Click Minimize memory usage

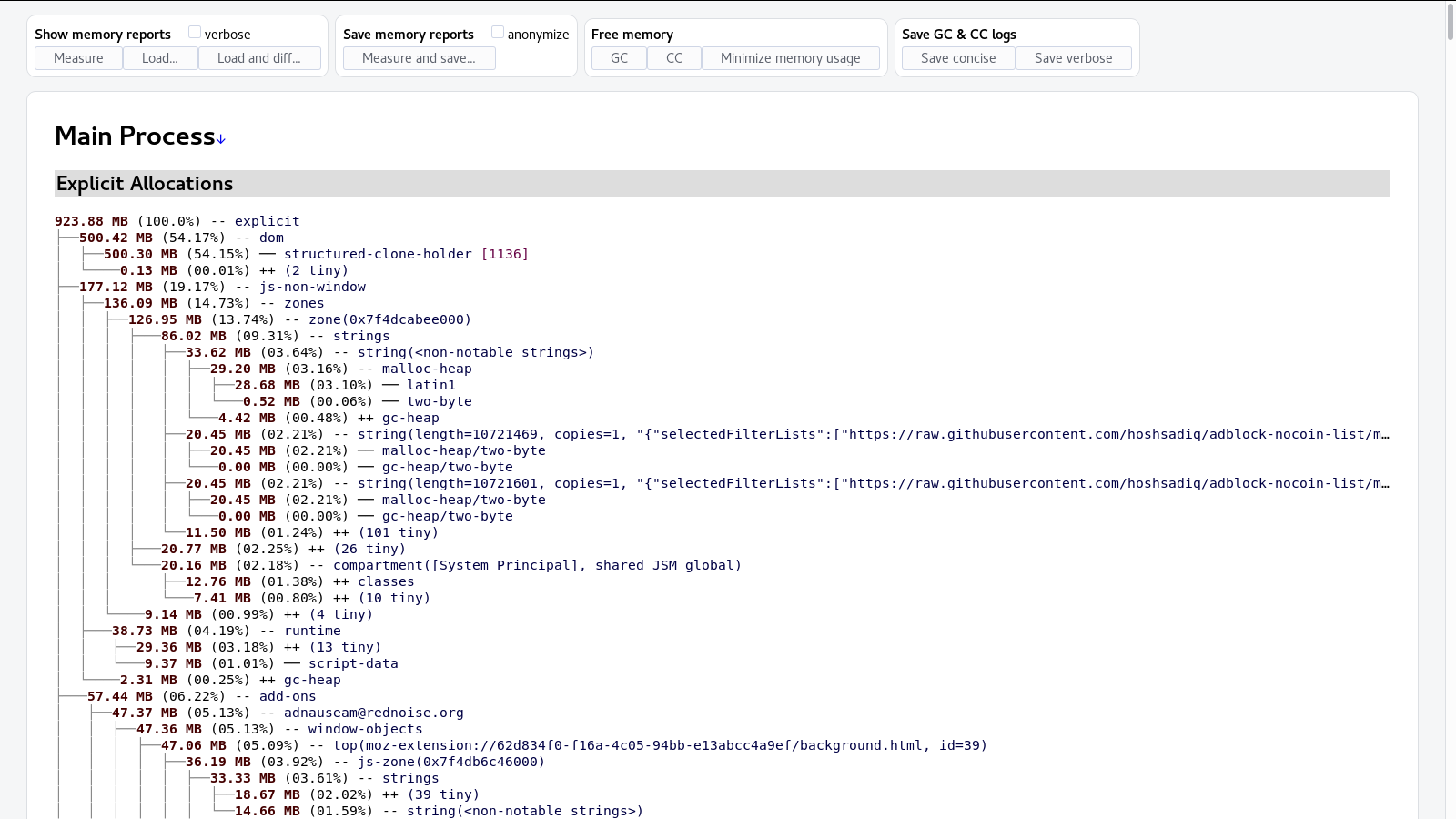(790, 57)
